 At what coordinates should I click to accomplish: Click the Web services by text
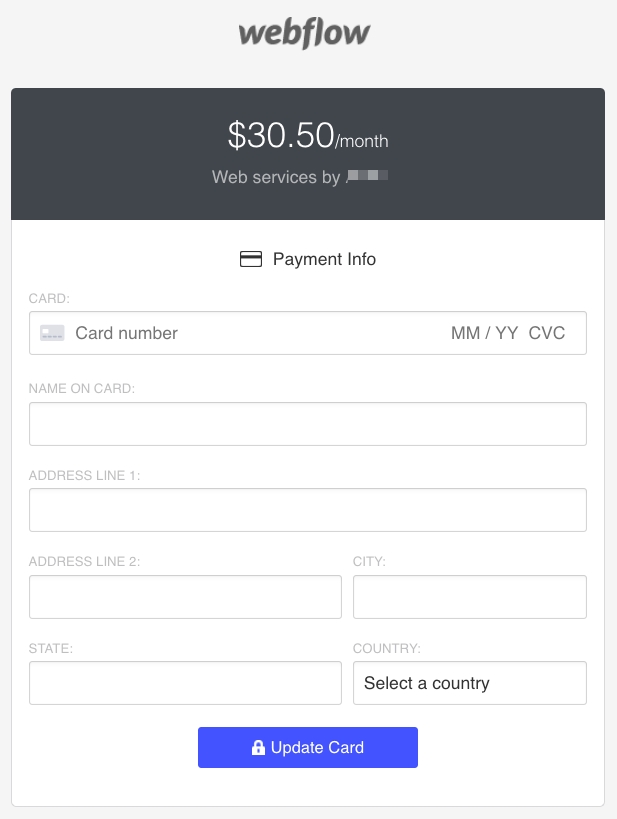point(276,177)
